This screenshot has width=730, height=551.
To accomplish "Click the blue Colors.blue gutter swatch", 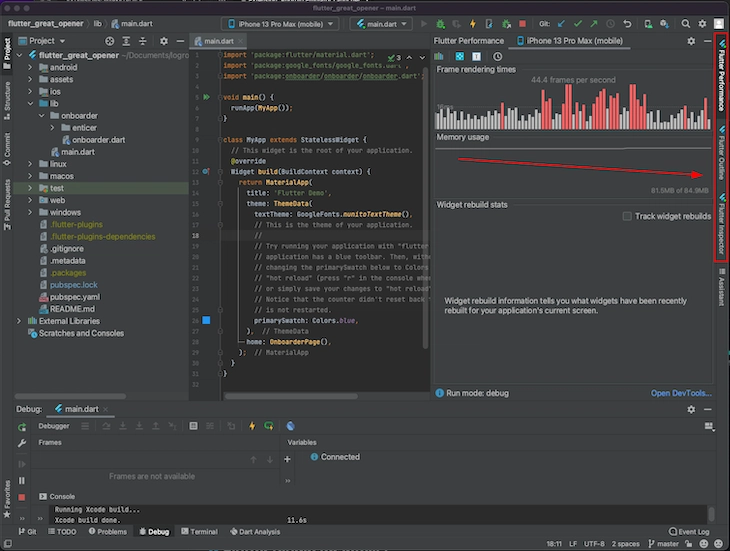I will [x=206, y=320].
